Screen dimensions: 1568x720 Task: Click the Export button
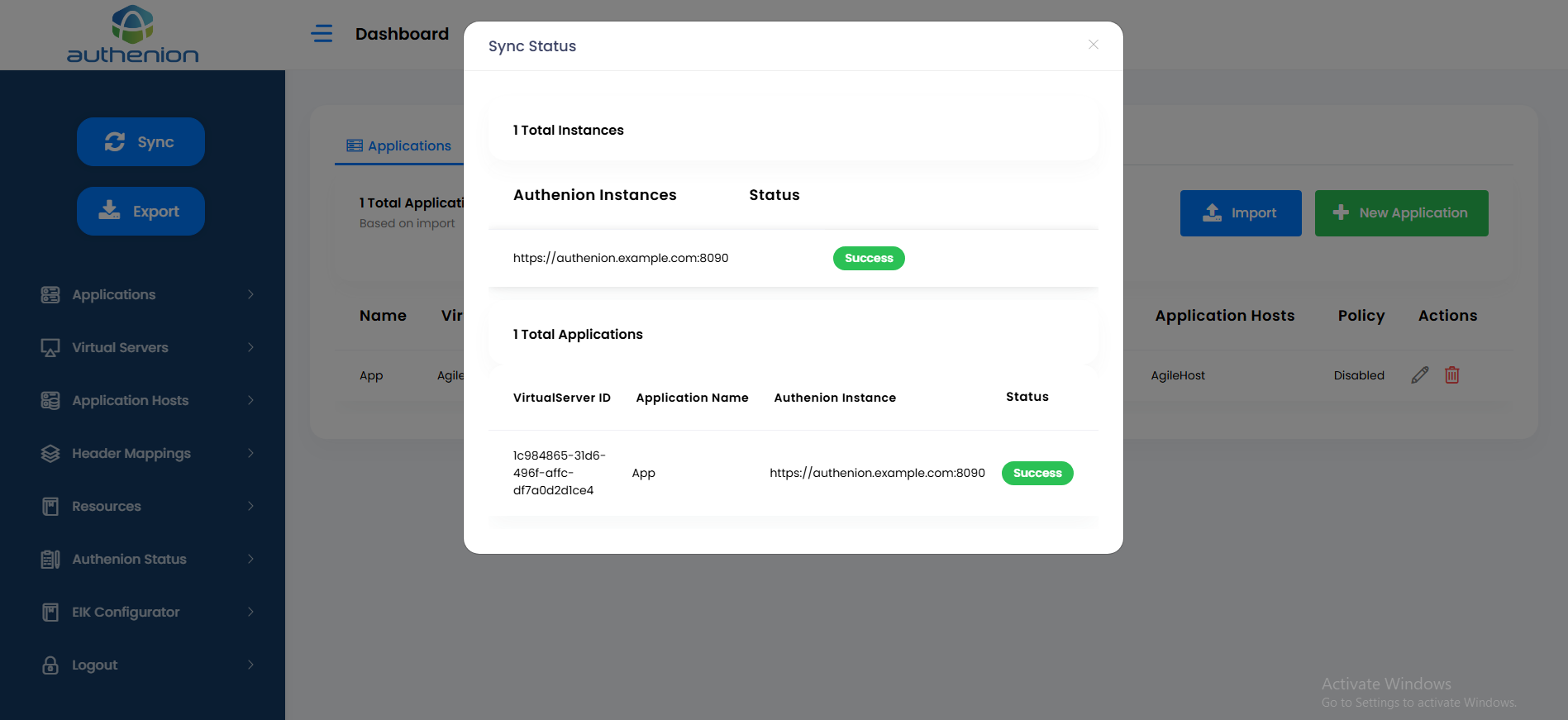click(141, 211)
